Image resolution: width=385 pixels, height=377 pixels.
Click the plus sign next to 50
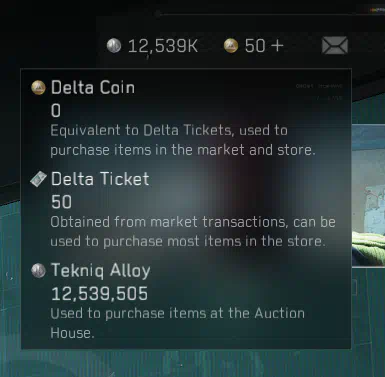coord(277,46)
